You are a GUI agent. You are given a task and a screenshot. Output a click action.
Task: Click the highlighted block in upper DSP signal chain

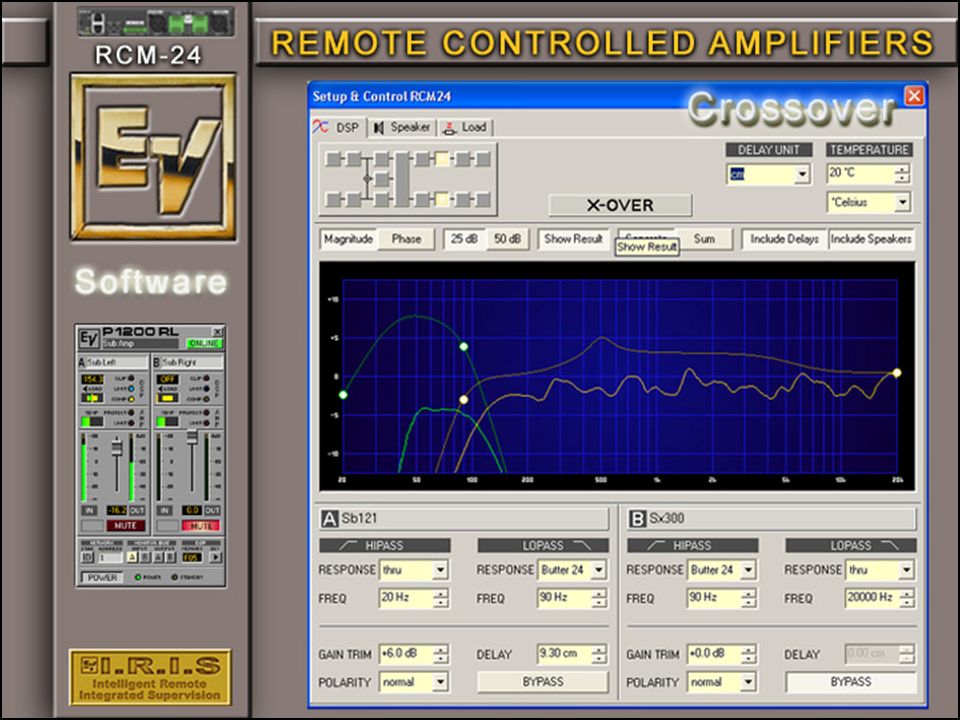point(442,160)
